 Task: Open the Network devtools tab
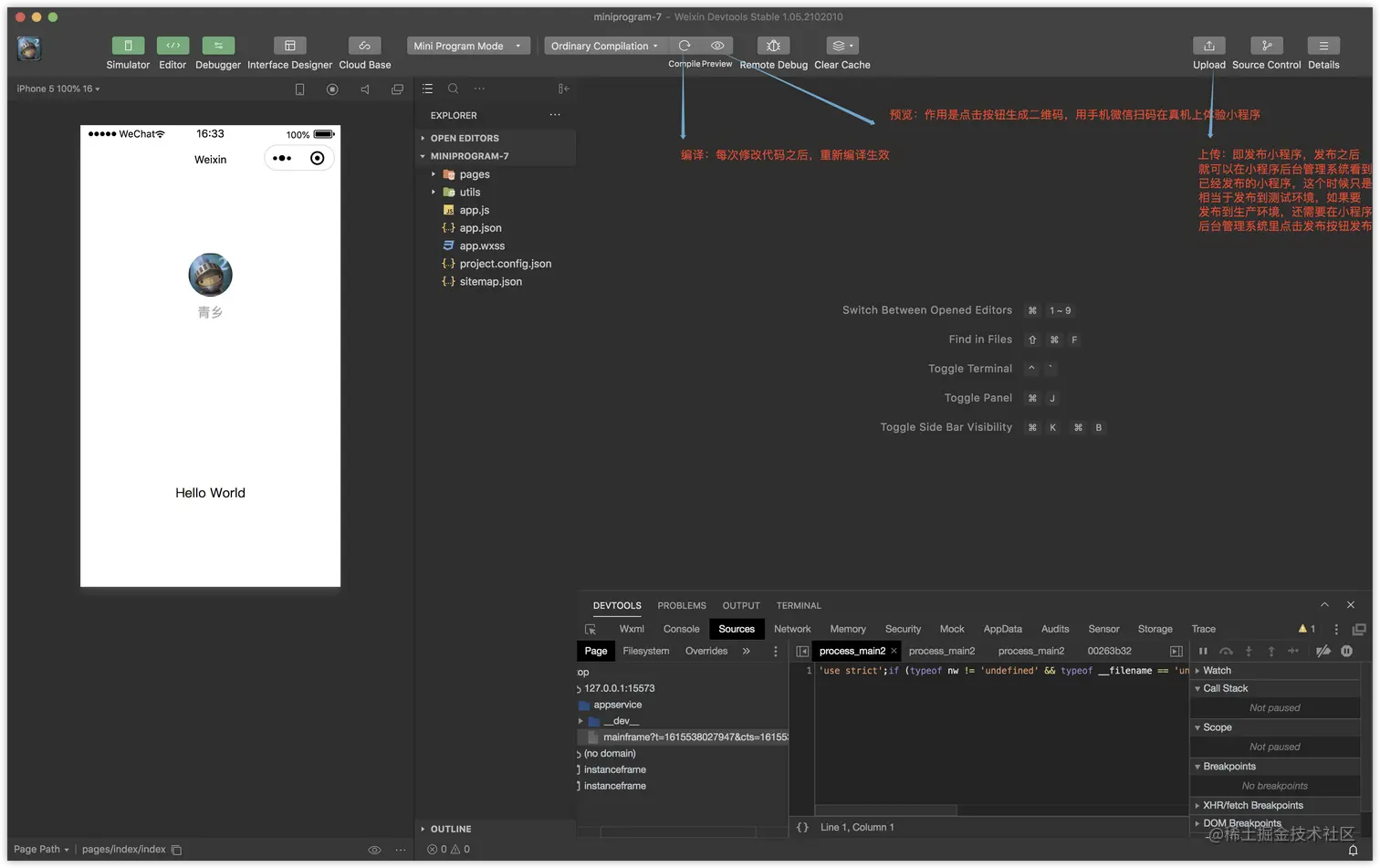[792, 629]
